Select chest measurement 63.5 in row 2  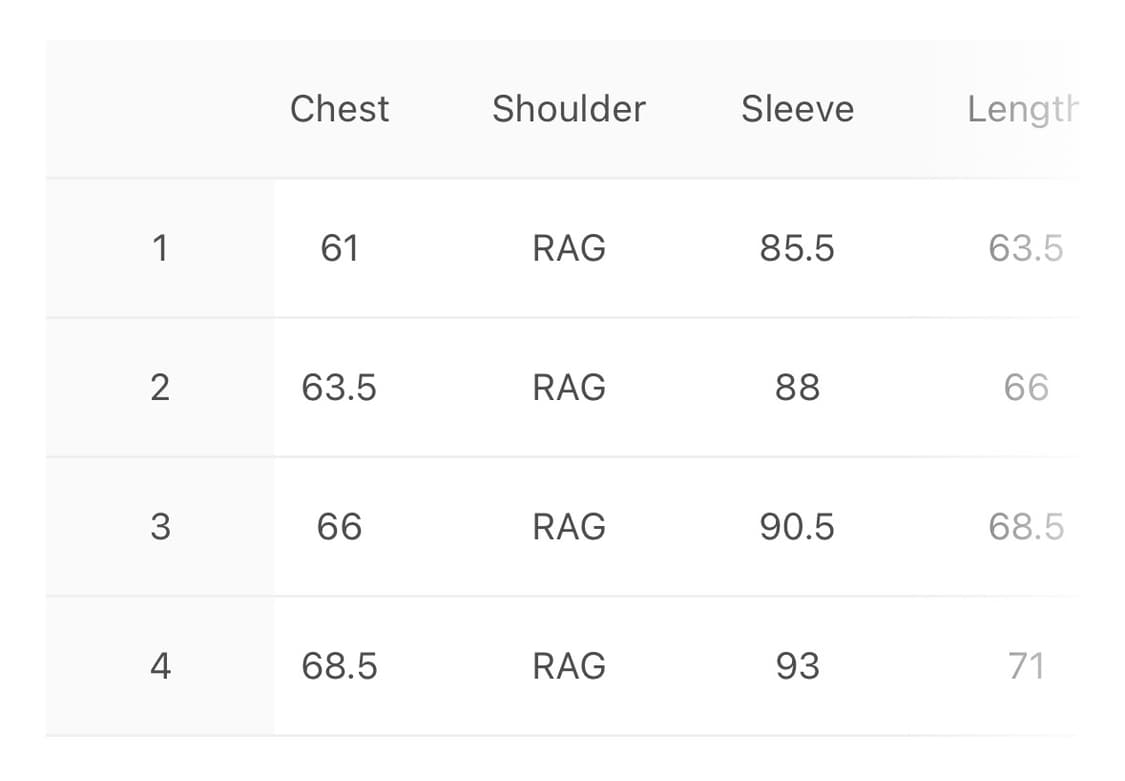339,387
